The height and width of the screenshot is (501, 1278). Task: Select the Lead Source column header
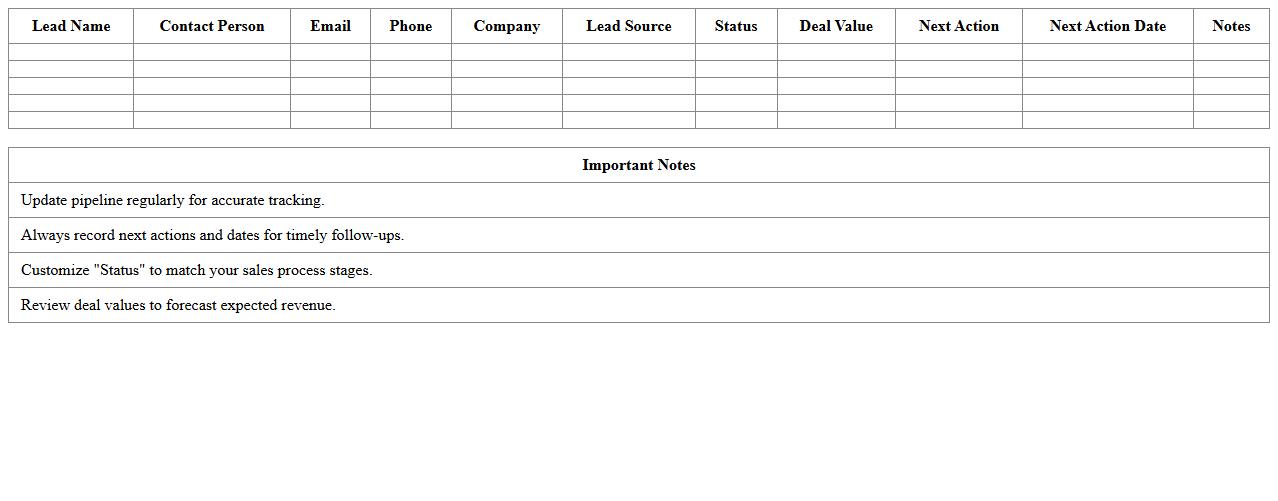pyautogui.click(x=629, y=26)
